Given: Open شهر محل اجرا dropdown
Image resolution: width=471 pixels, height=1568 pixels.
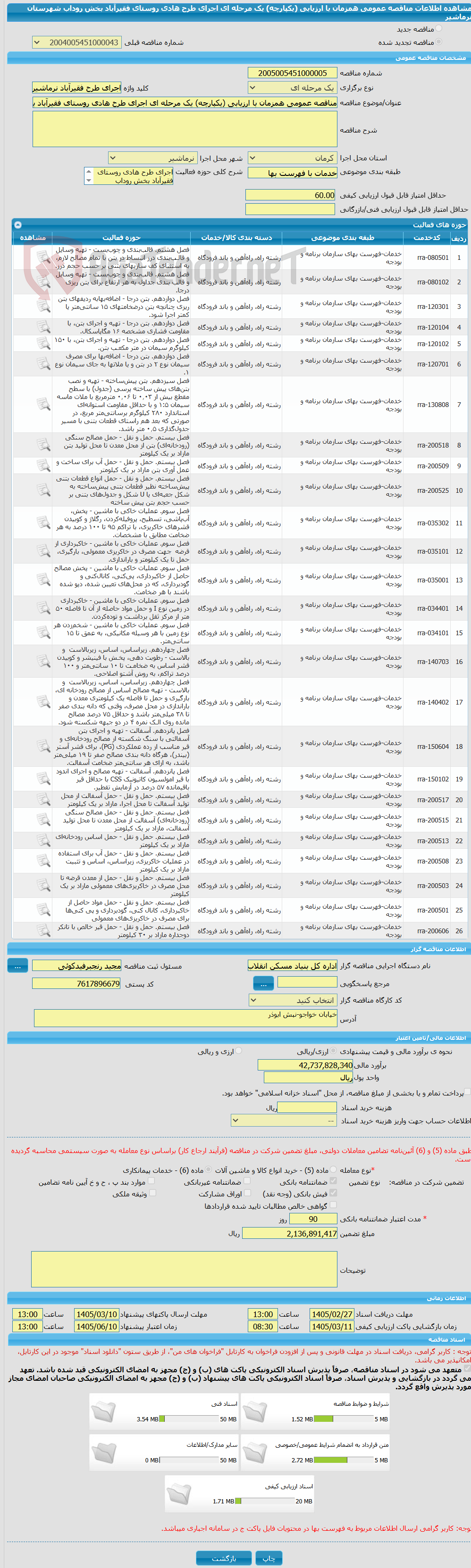Looking at the screenshot, I should tap(152, 158).
